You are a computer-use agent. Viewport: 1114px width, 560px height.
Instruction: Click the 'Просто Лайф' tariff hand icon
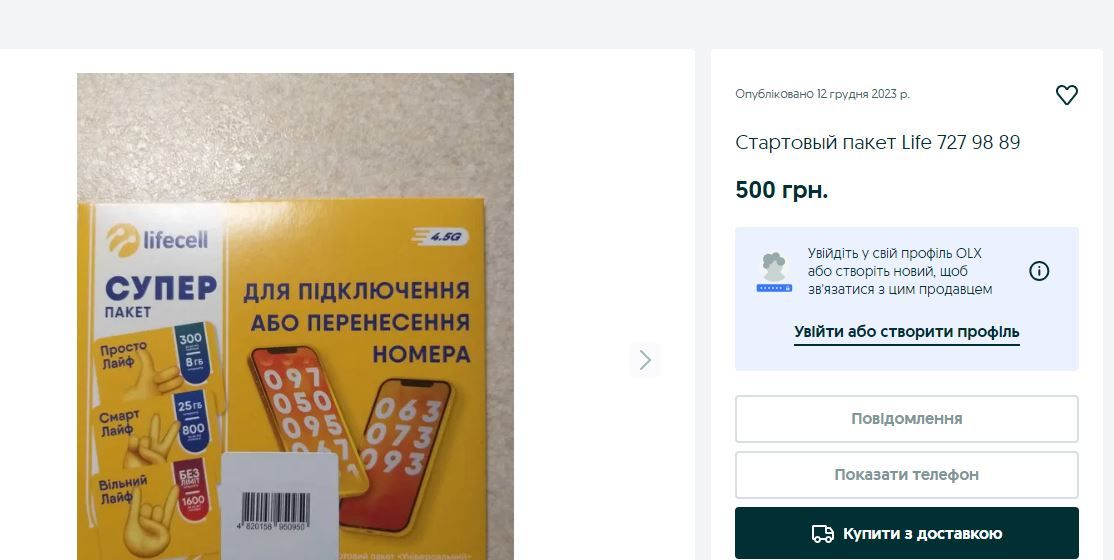coord(151,370)
